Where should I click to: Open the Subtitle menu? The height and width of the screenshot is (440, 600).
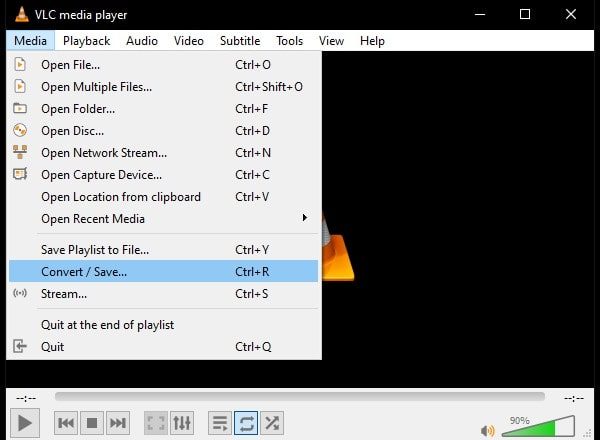tap(240, 41)
